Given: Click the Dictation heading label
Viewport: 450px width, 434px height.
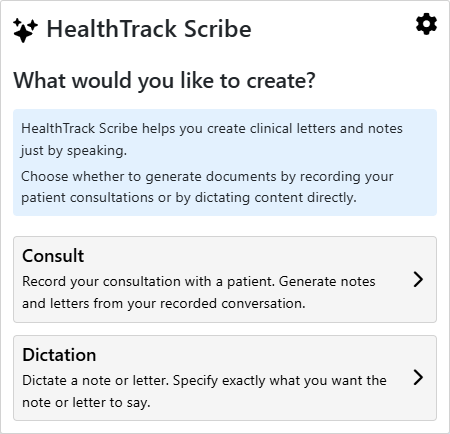Looking at the screenshot, I should [x=59, y=355].
